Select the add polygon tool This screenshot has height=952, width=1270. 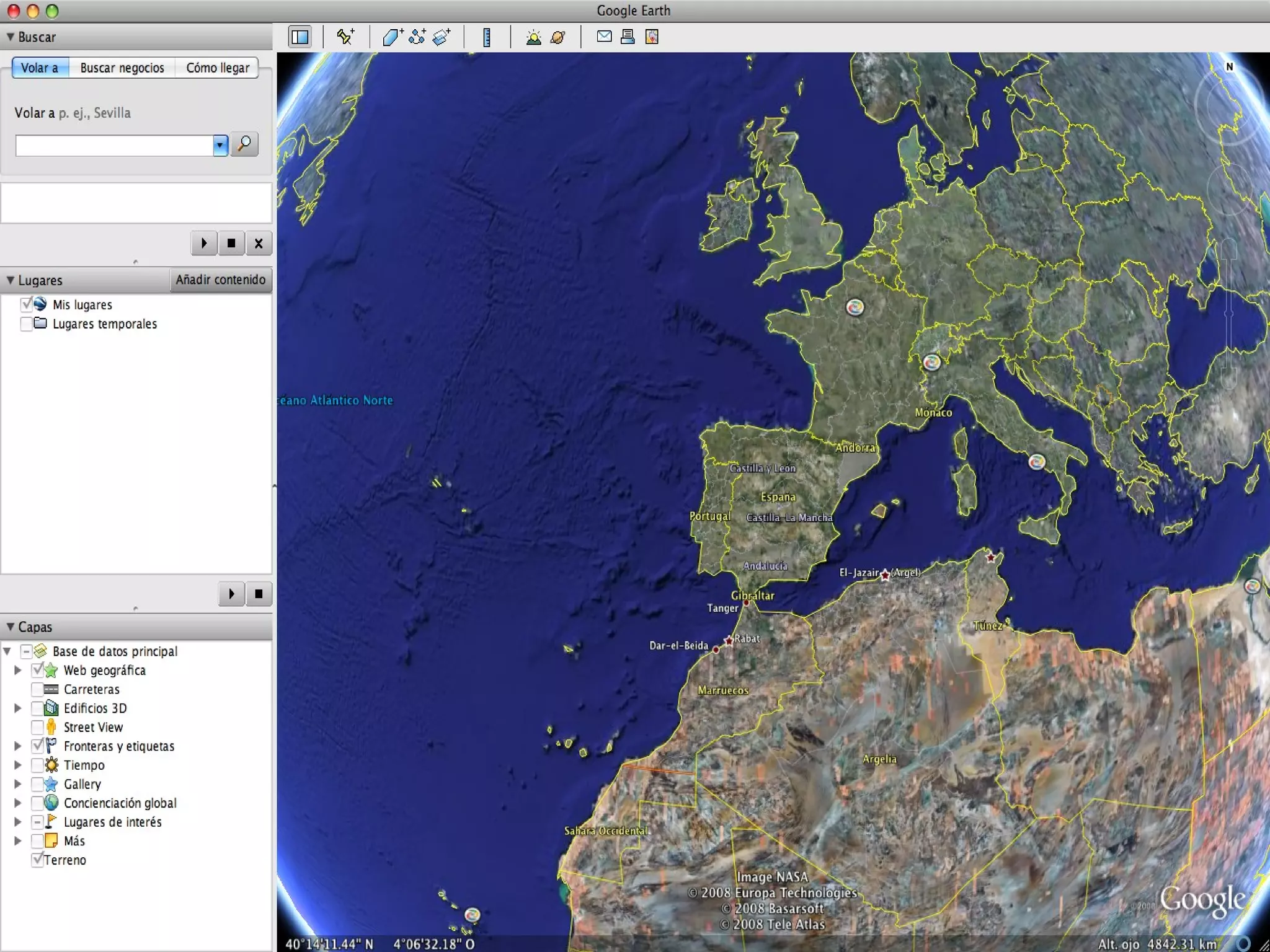coord(393,37)
